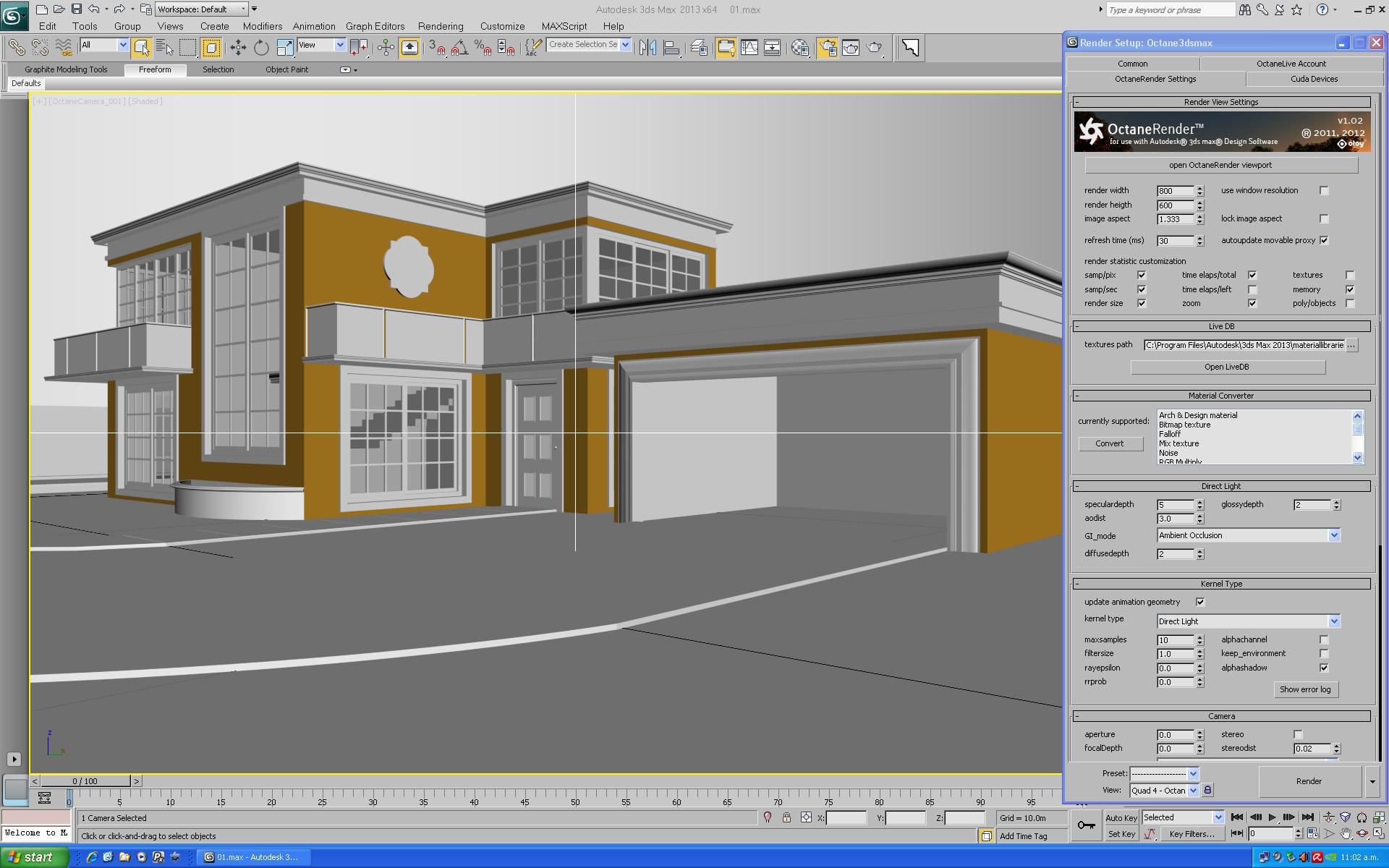Open the Material Editor from toolbar

800,48
